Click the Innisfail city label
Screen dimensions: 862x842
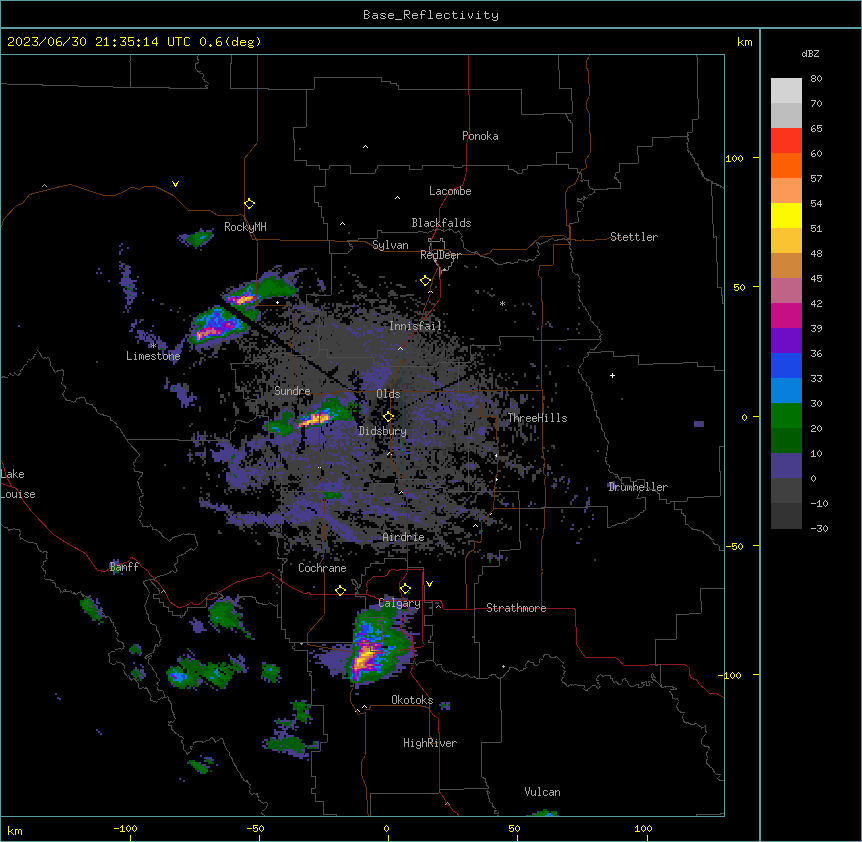click(x=415, y=326)
